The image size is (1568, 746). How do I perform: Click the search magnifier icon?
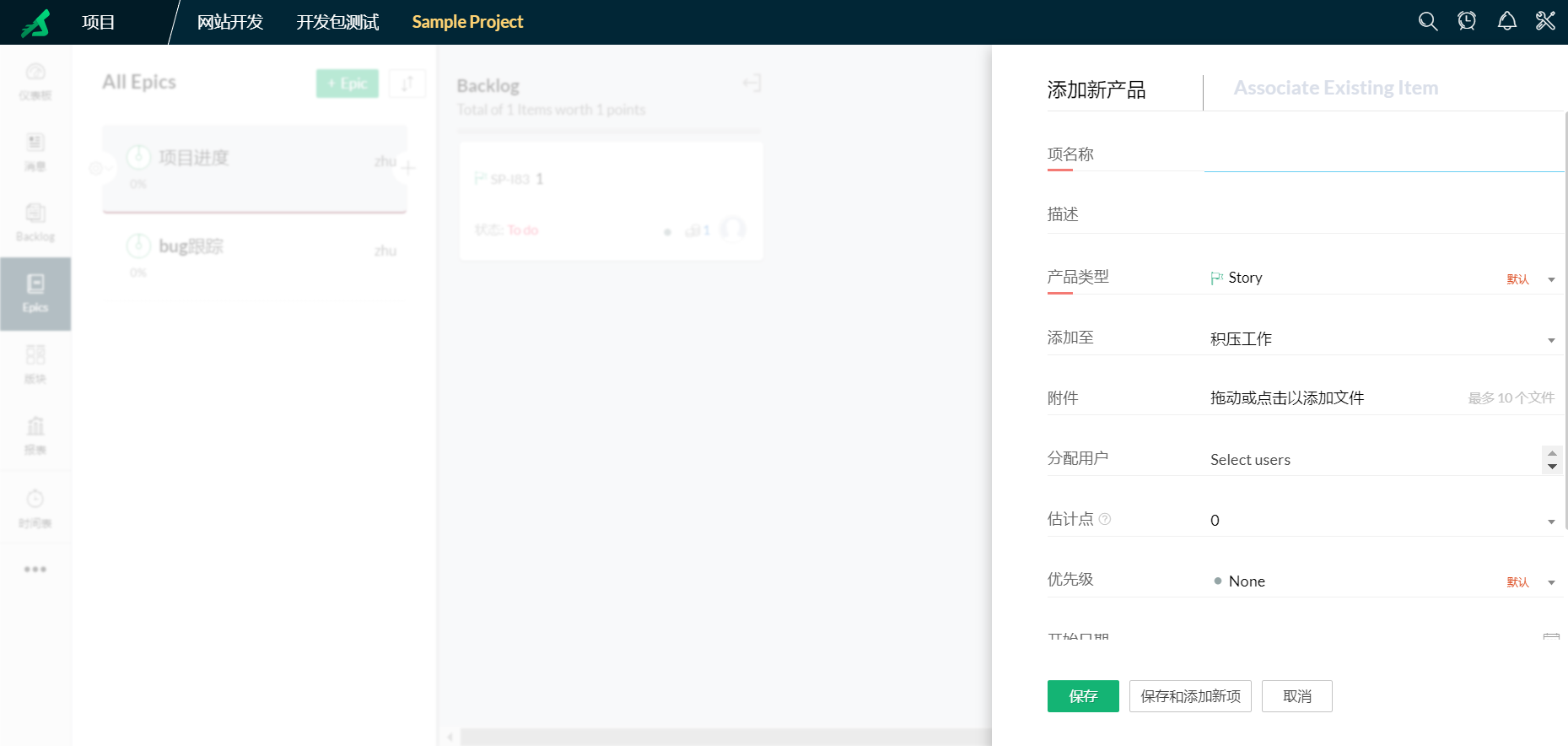(x=1427, y=21)
